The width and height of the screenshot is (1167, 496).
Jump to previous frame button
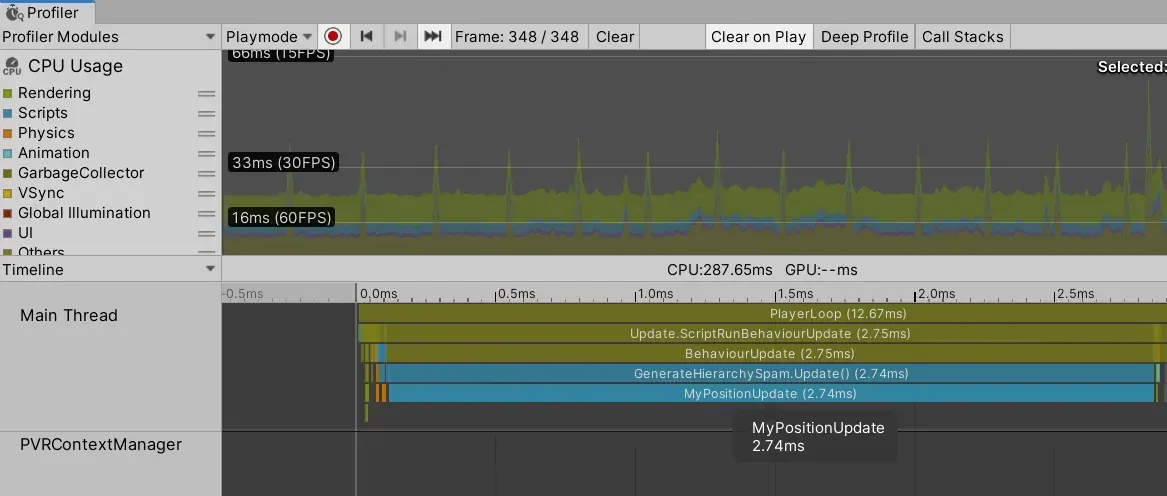coord(366,36)
